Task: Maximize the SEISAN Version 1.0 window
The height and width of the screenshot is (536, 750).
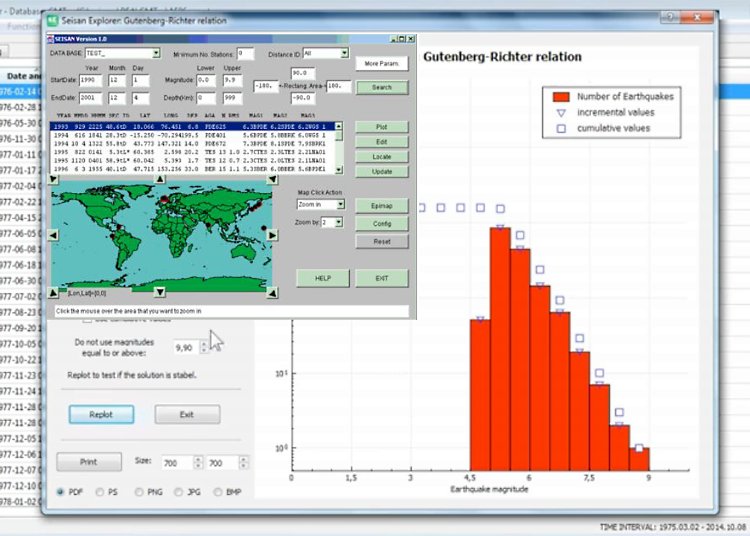Action: pyautogui.click(x=402, y=39)
